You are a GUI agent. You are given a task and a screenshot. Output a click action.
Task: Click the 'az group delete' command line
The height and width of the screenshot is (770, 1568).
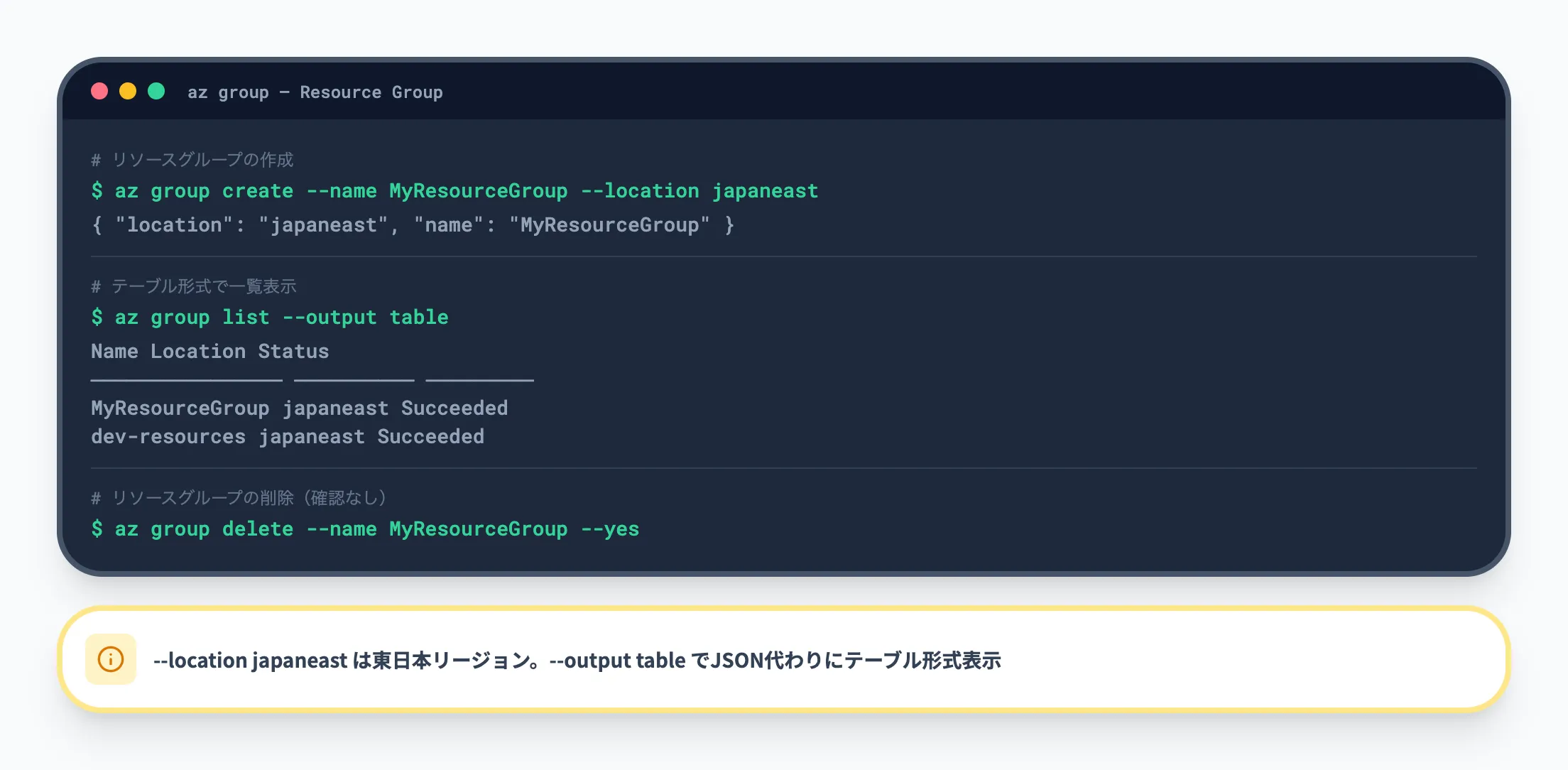pos(365,529)
